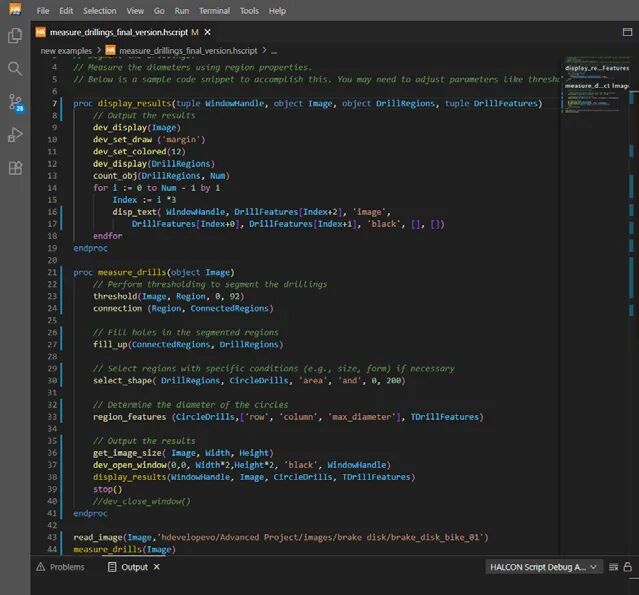
Task: Open the Explorer view in activity bar
Action: (15, 36)
